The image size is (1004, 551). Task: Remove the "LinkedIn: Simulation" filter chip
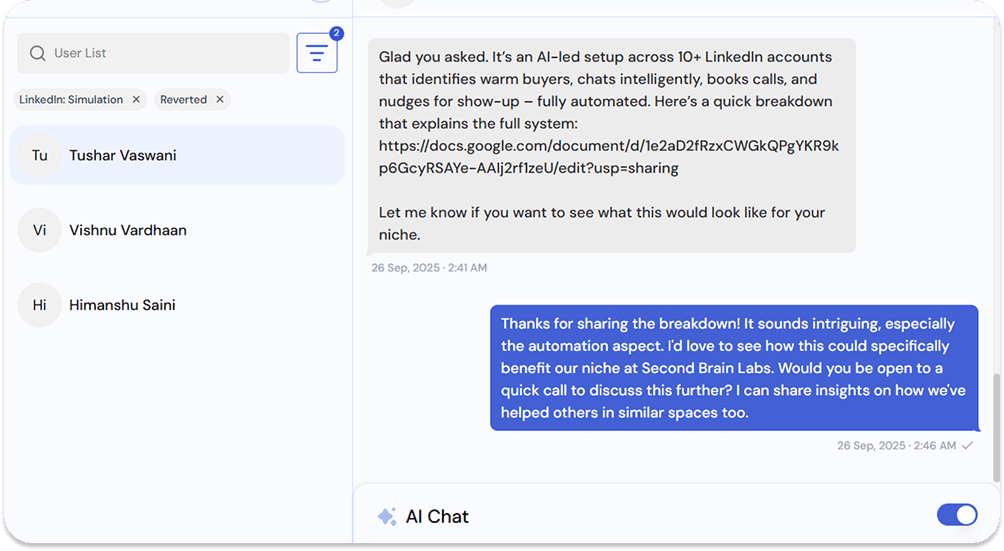point(136,100)
